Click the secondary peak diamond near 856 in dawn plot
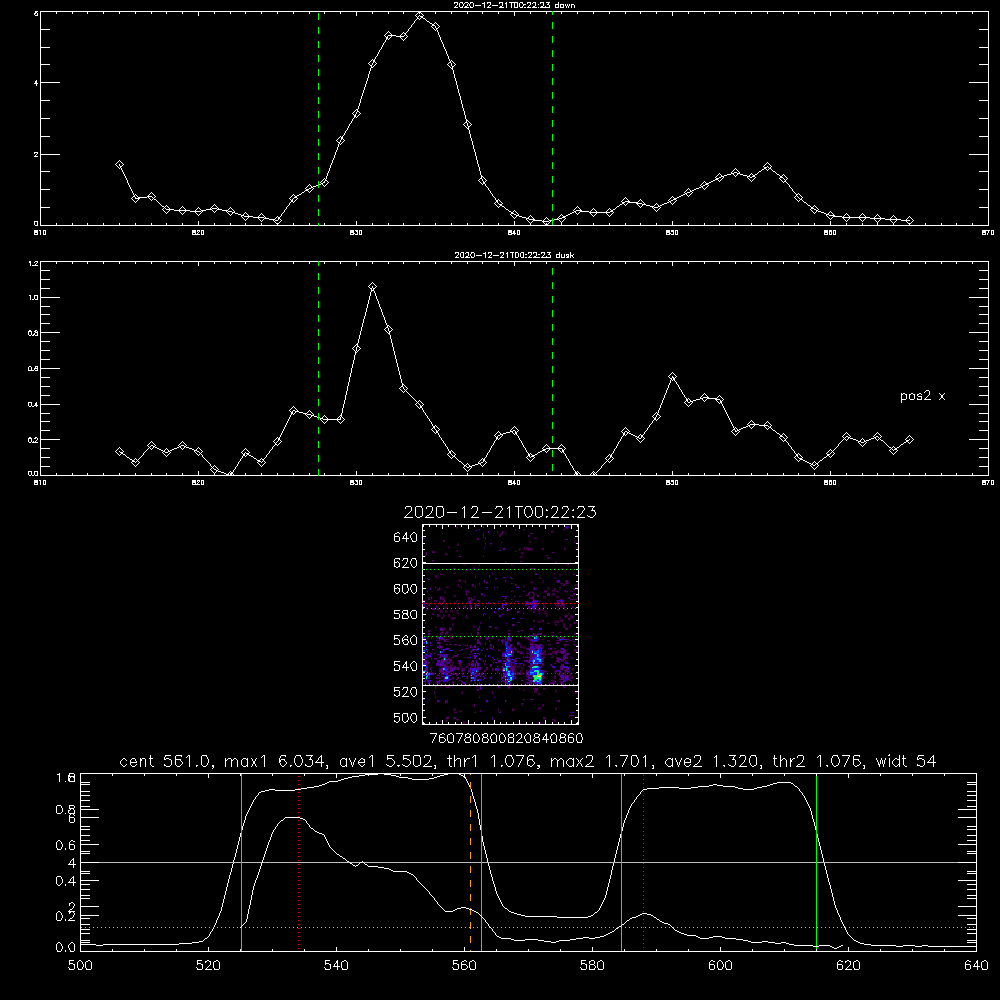 [768, 166]
